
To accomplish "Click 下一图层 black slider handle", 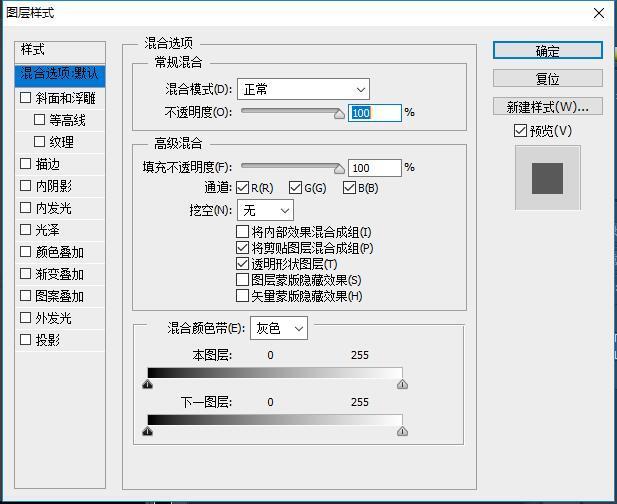I will pyautogui.click(x=148, y=431).
